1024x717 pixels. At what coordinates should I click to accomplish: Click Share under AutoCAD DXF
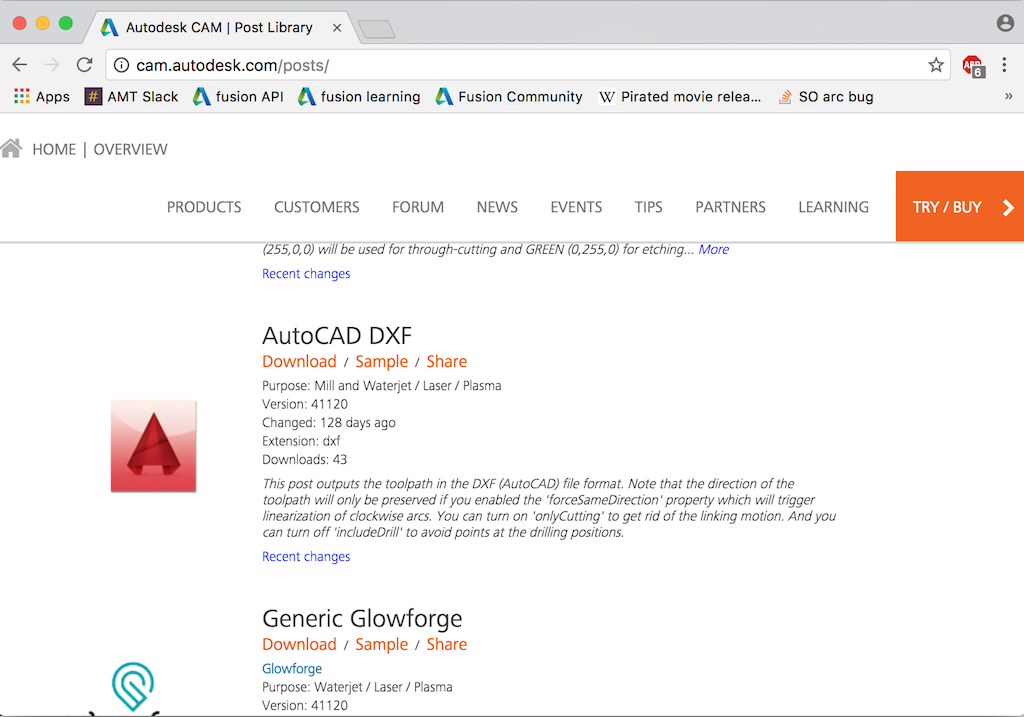[447, 362]
